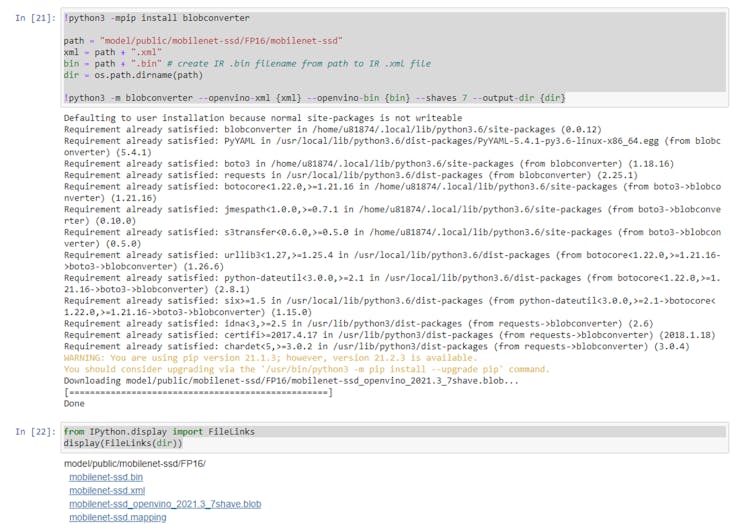740x530 pixels.
Task: Select the In [22] cell prompt
Action: pos(35,431)
